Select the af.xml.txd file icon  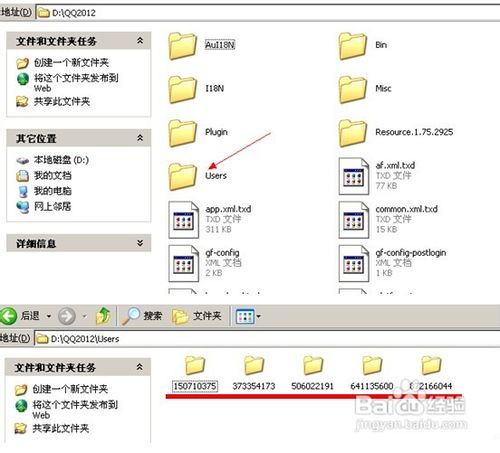354,176
